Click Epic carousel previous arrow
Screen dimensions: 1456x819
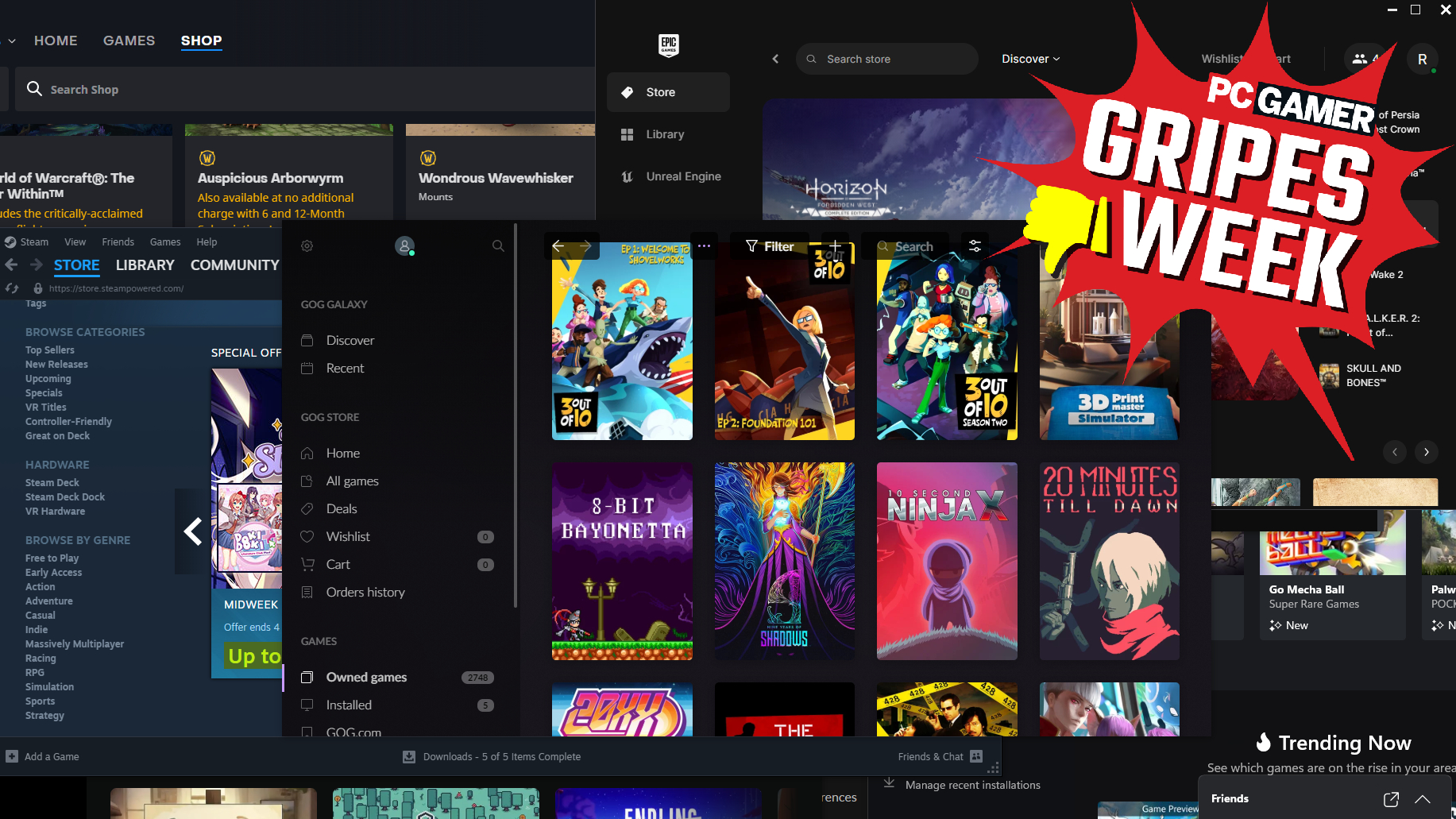click(x=1394, y=452)
